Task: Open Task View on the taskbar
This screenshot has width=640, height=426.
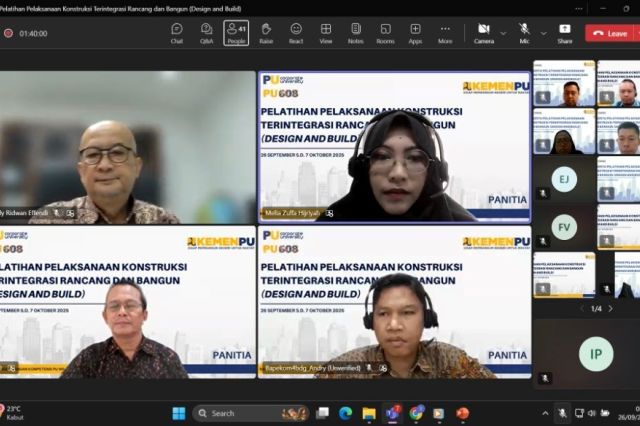Action: click(x=322, y=413)
